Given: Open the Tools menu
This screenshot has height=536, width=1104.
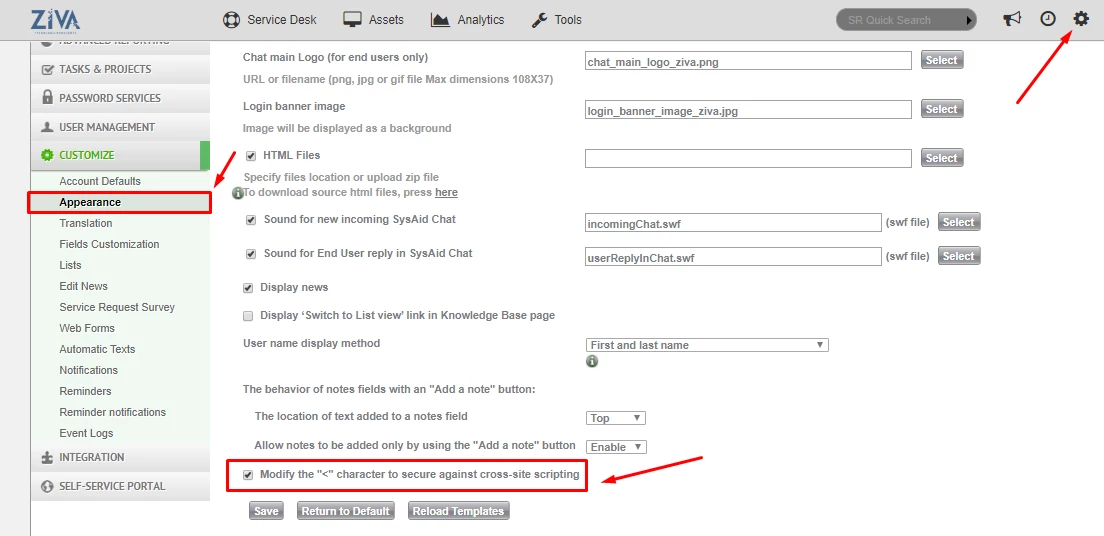Looking at the screenshot, I should pos(556,20).
